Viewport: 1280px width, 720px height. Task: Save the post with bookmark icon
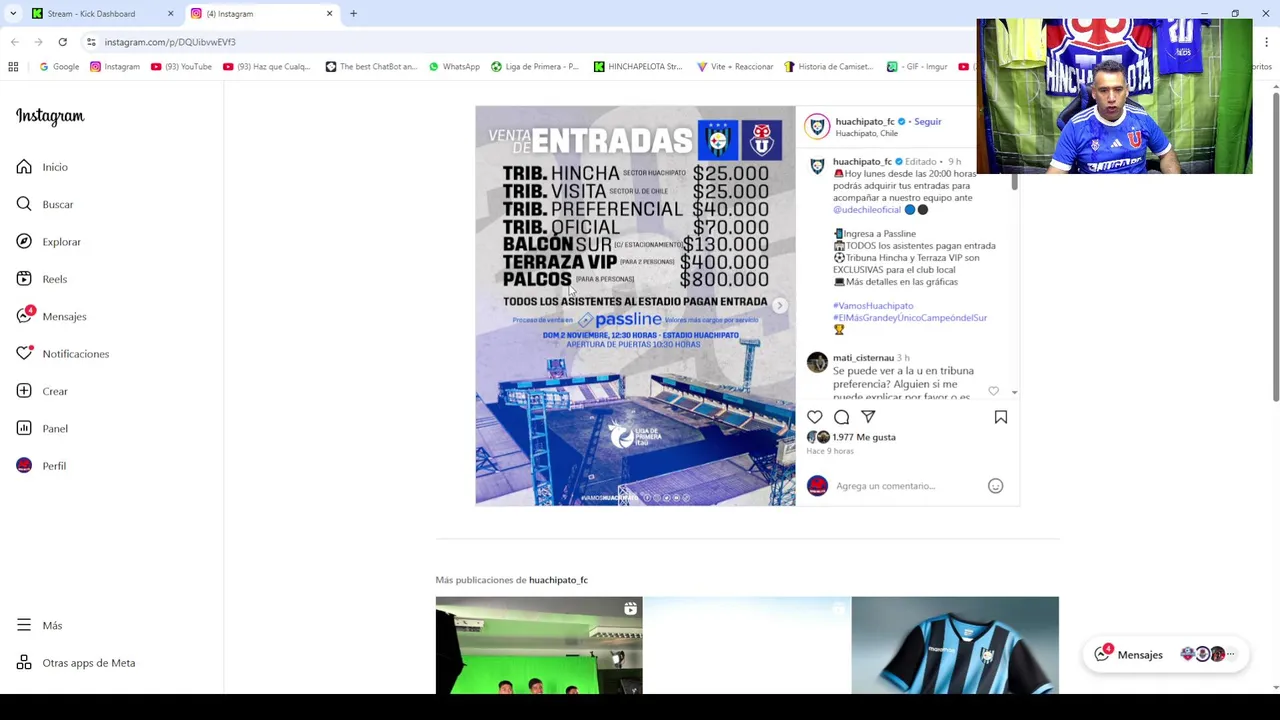[1000, 417]
